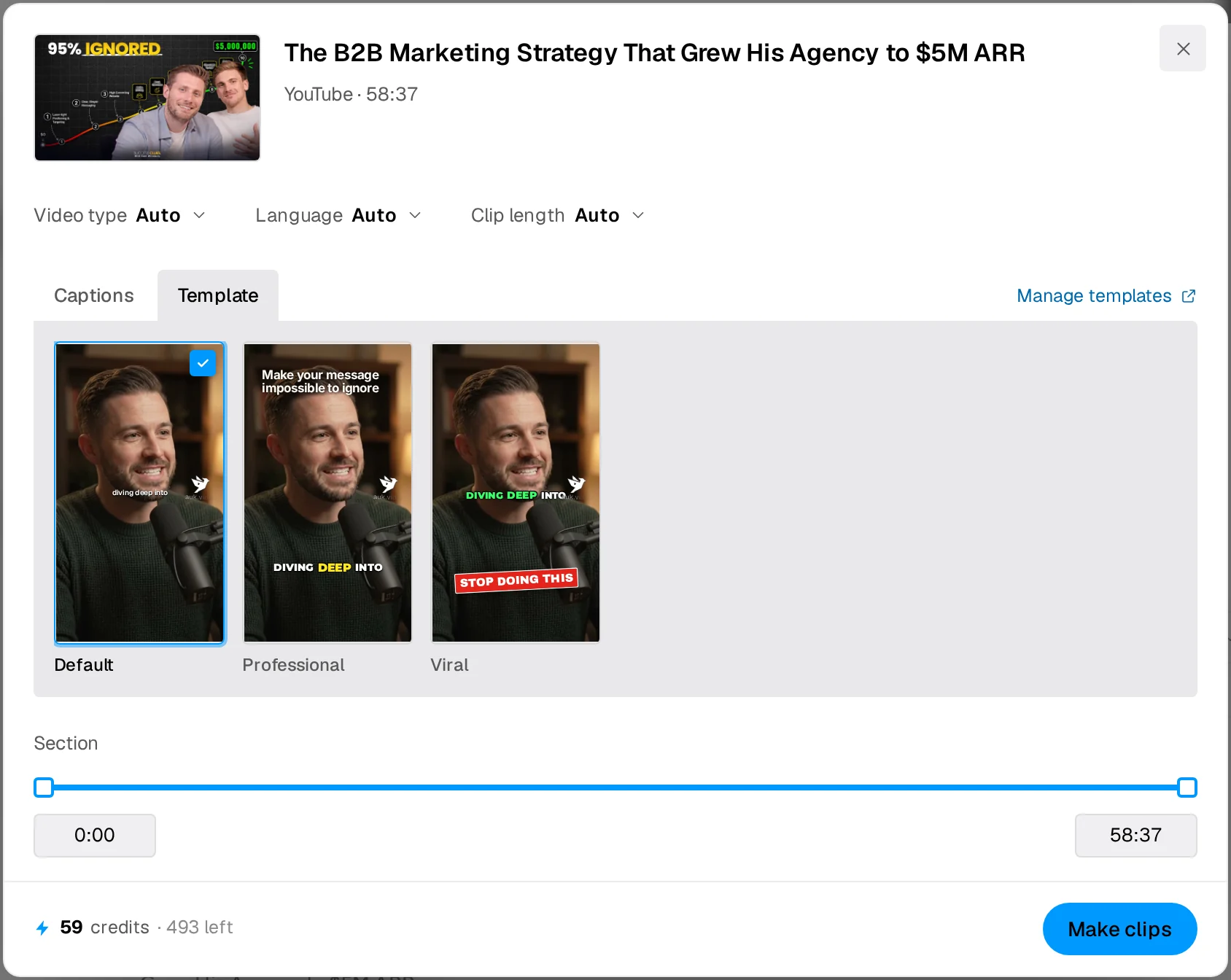Open the Video type dropdown

pyautogui.click(x=120, y=215)
